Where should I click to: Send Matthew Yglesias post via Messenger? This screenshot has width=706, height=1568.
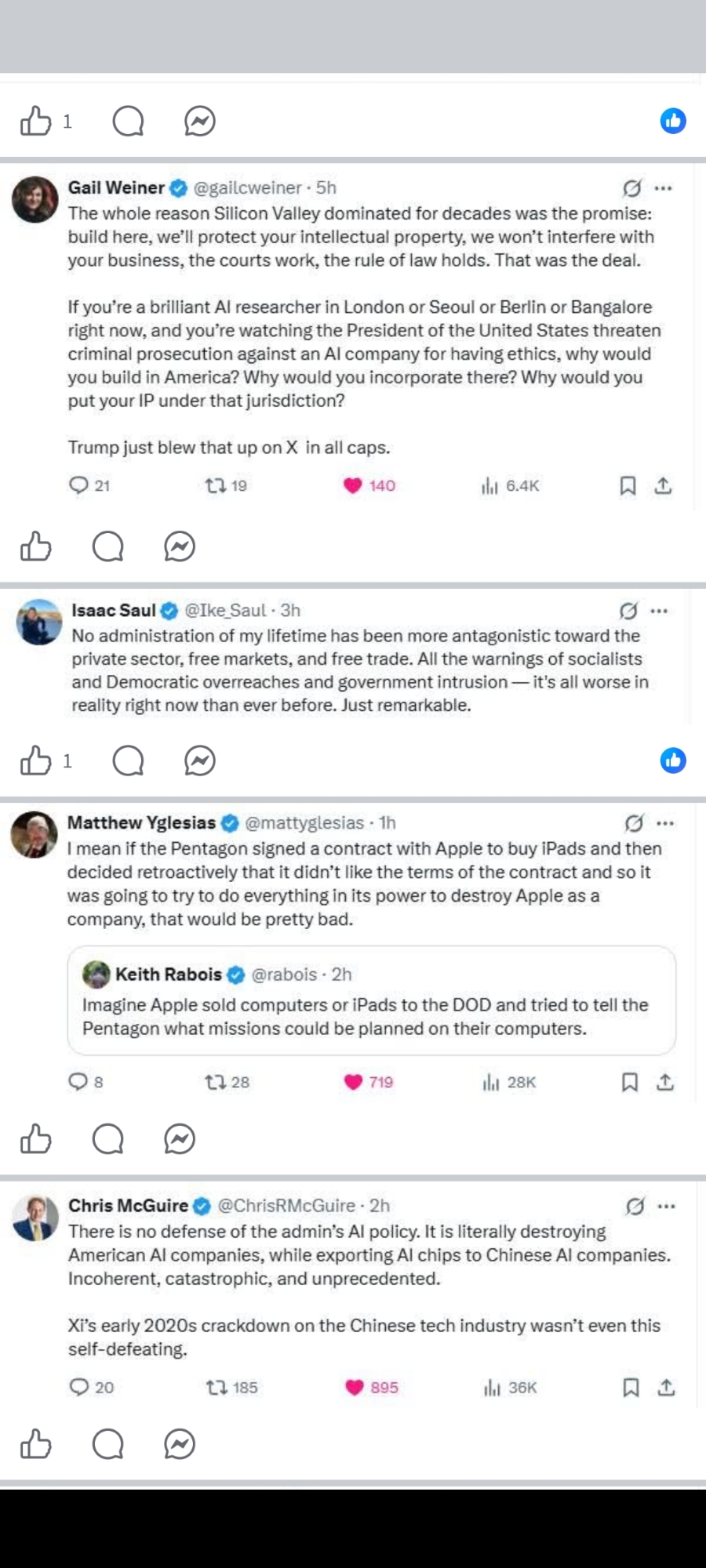pos(180,1139)
